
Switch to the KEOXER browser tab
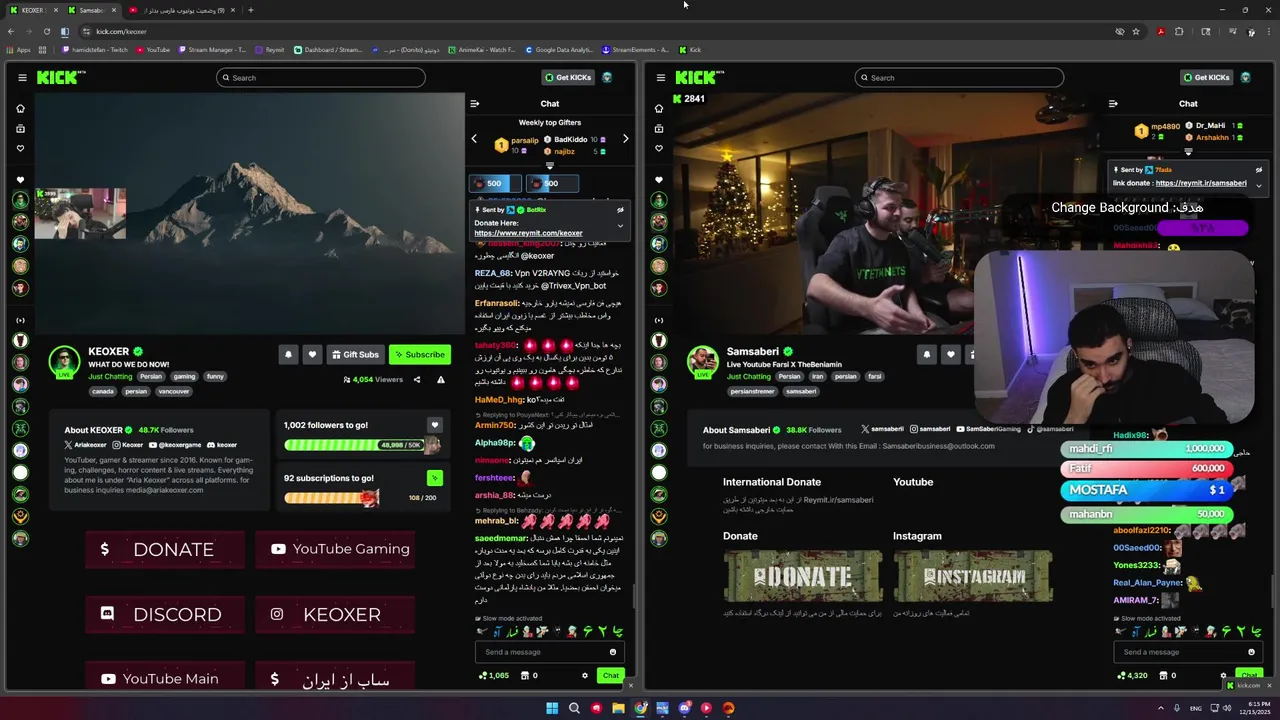32,10
